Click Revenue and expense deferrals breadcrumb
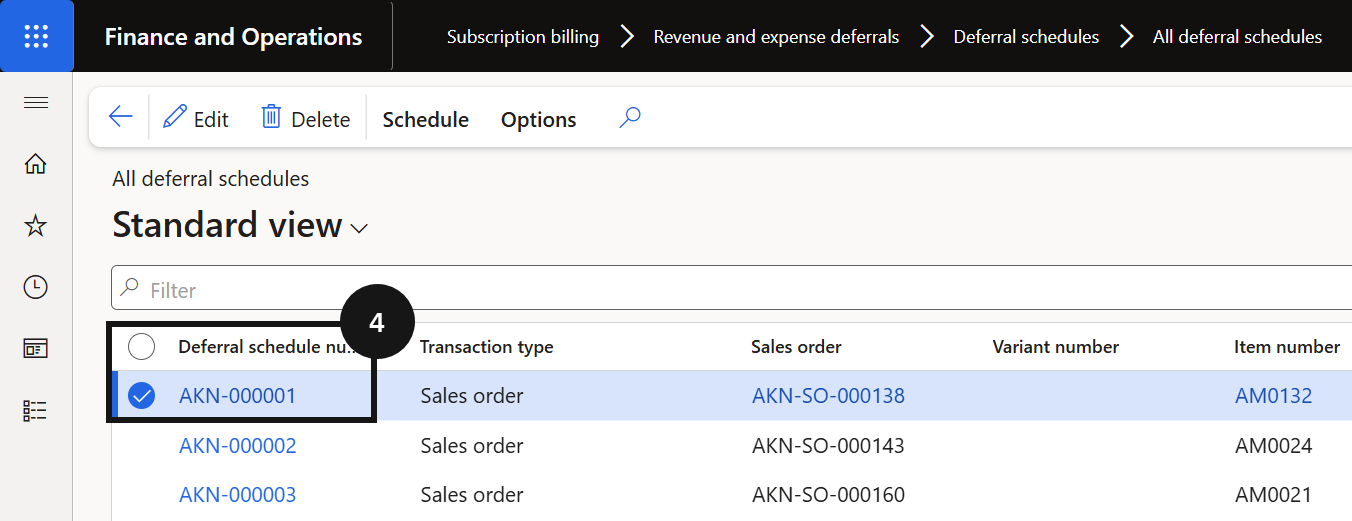 tap(776, 37)
